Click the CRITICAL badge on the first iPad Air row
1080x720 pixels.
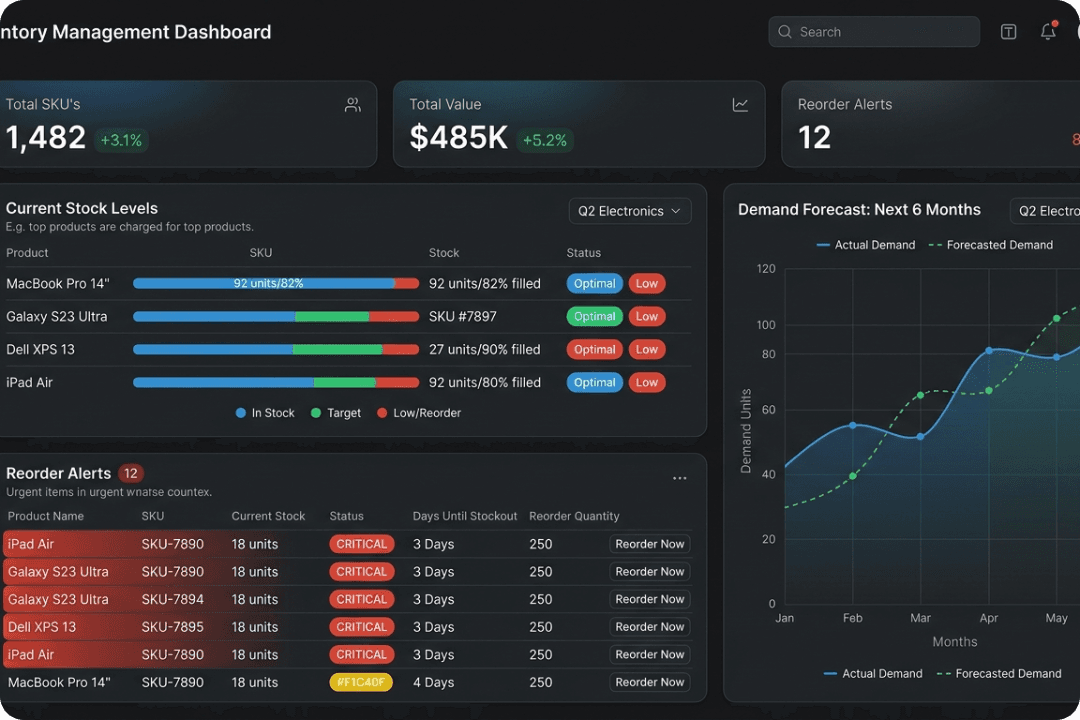coord(361,543)
